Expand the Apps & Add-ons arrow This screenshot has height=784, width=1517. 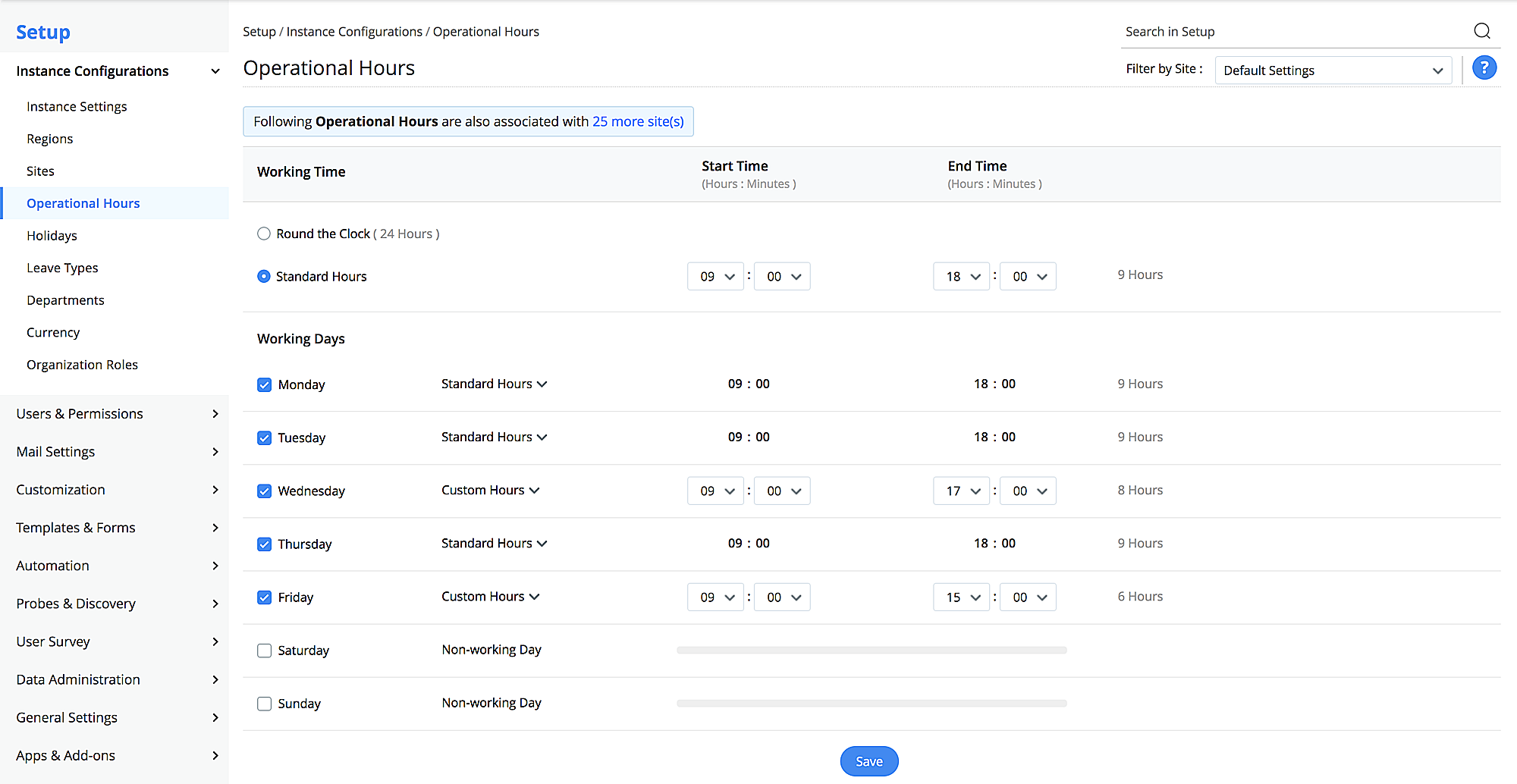[x=215, y=755]
